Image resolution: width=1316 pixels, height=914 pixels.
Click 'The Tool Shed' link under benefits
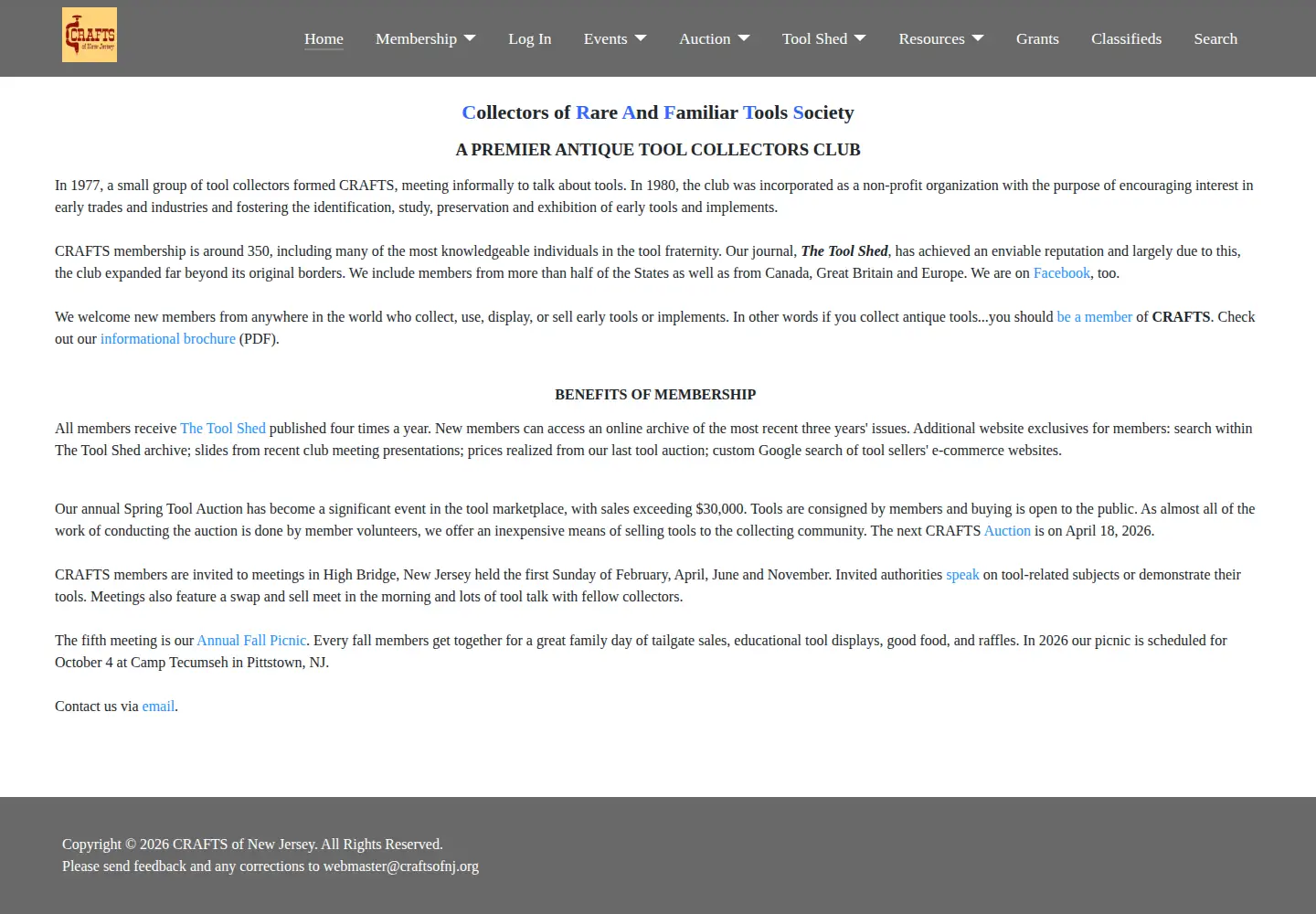point(223,429)
